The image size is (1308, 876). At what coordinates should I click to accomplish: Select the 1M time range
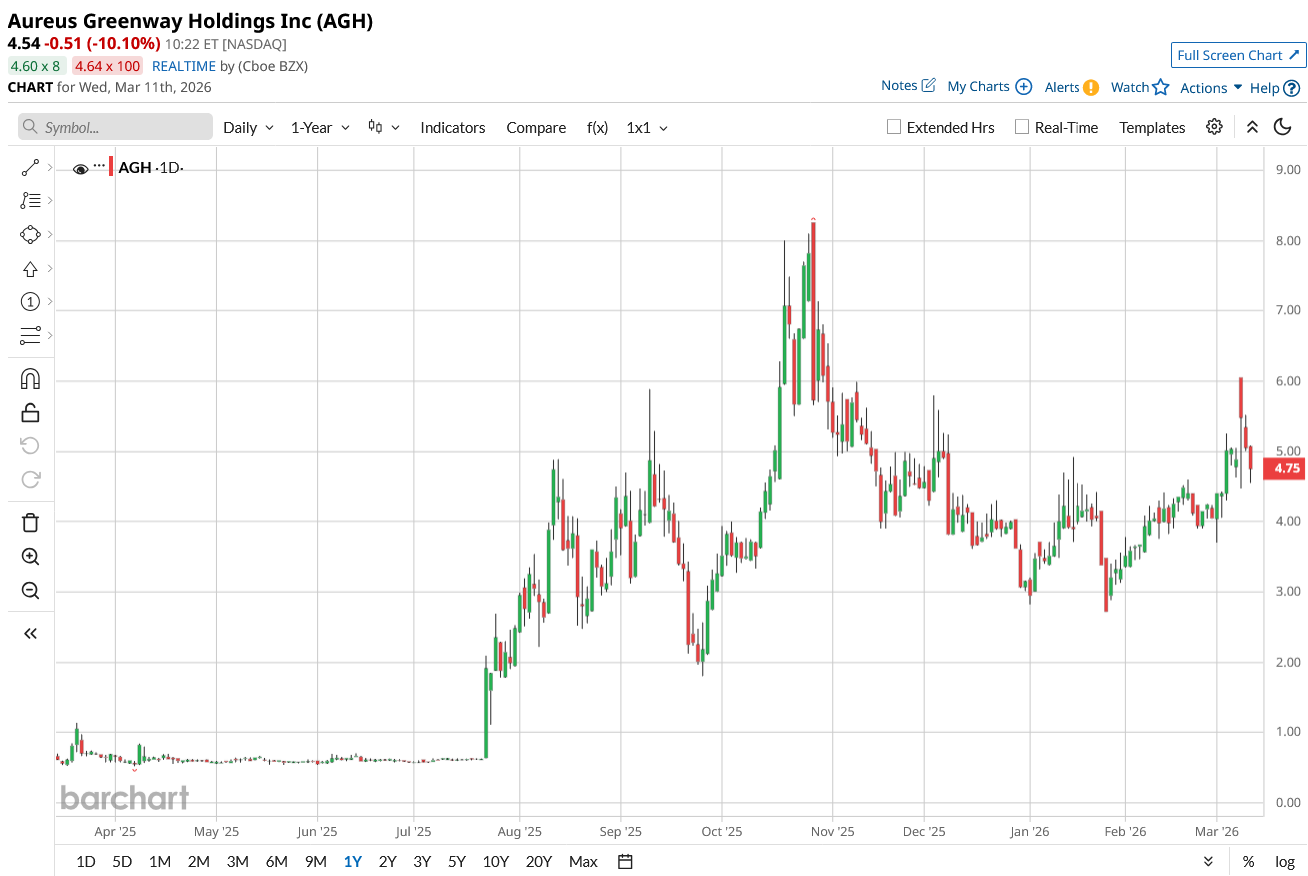coord(160,861)
